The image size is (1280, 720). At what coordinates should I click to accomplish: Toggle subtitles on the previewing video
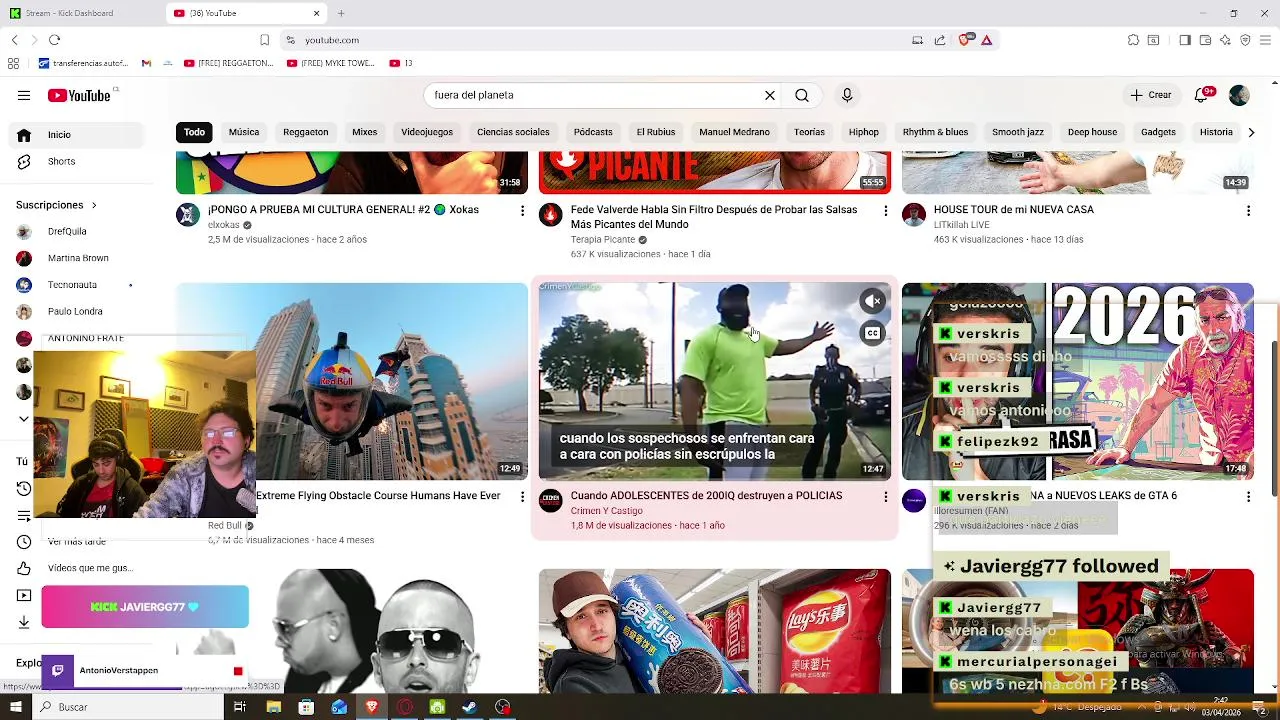click(x=873, y=334)
